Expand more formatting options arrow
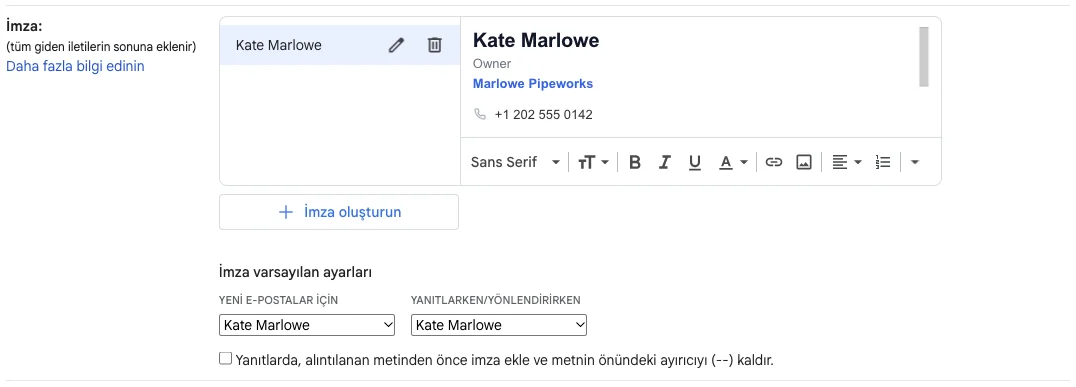Viewport: 1076px width, 387px height. [914, 163]
